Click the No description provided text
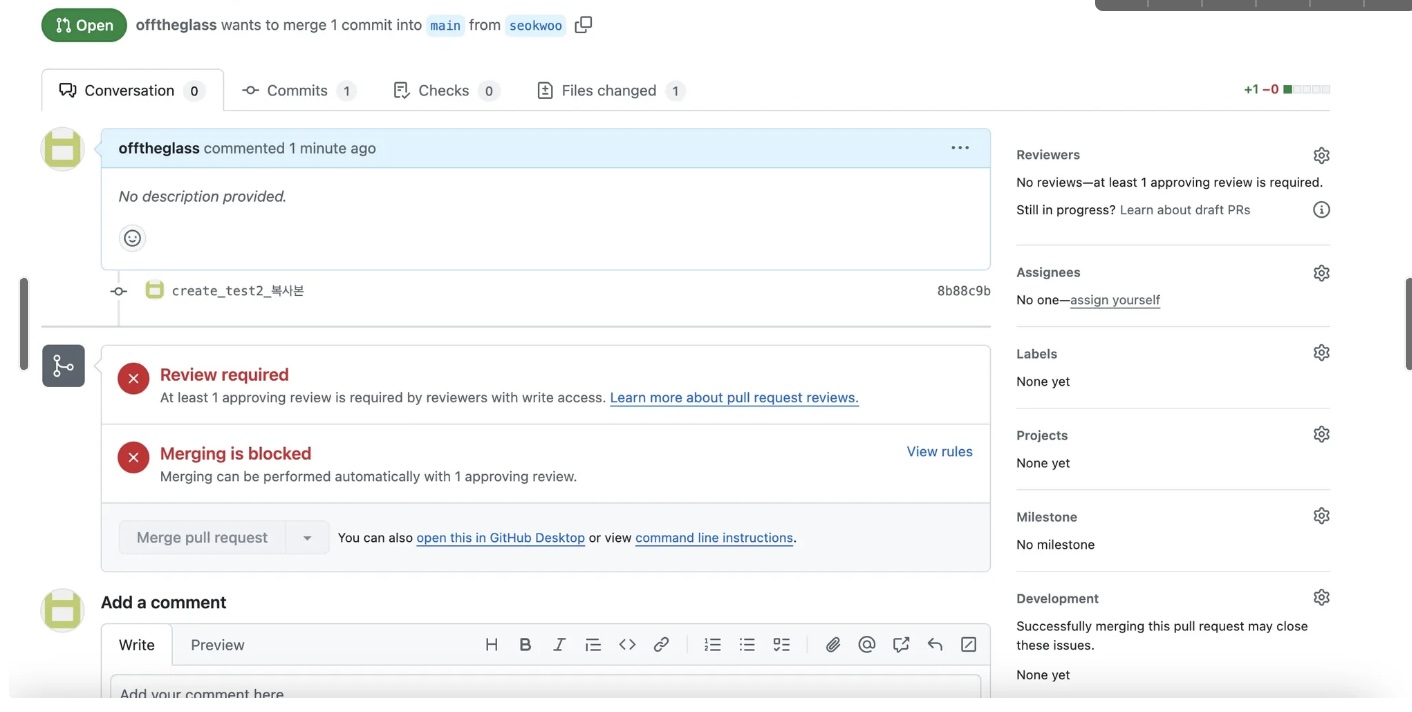This screenshot has width=1412, height=712. [x=203, y=197]
